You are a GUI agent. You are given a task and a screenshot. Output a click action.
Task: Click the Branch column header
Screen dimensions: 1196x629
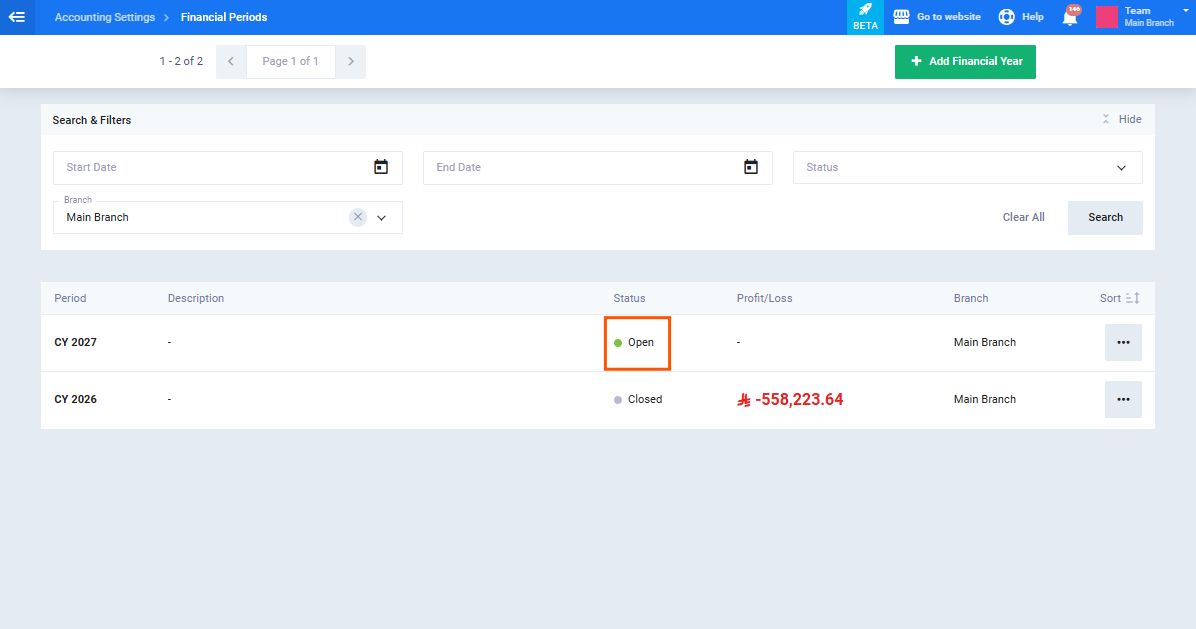point(971,298)
